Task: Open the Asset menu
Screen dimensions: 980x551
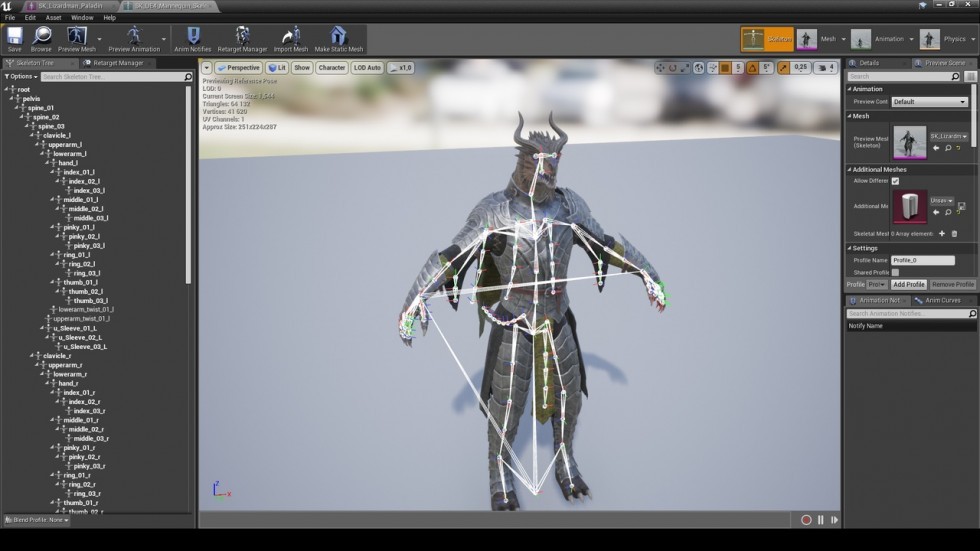Action: coord(53,17)
